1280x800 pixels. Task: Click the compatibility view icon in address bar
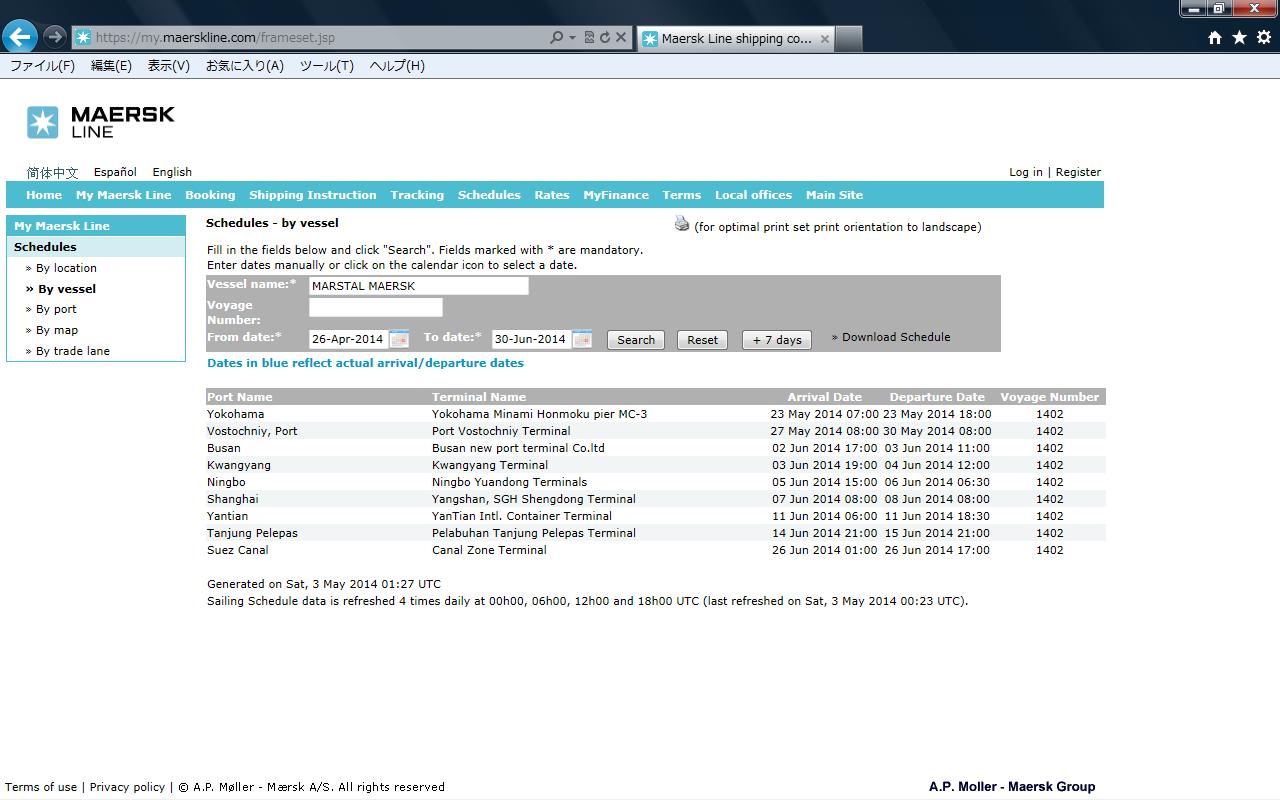(x=589, y=37)
